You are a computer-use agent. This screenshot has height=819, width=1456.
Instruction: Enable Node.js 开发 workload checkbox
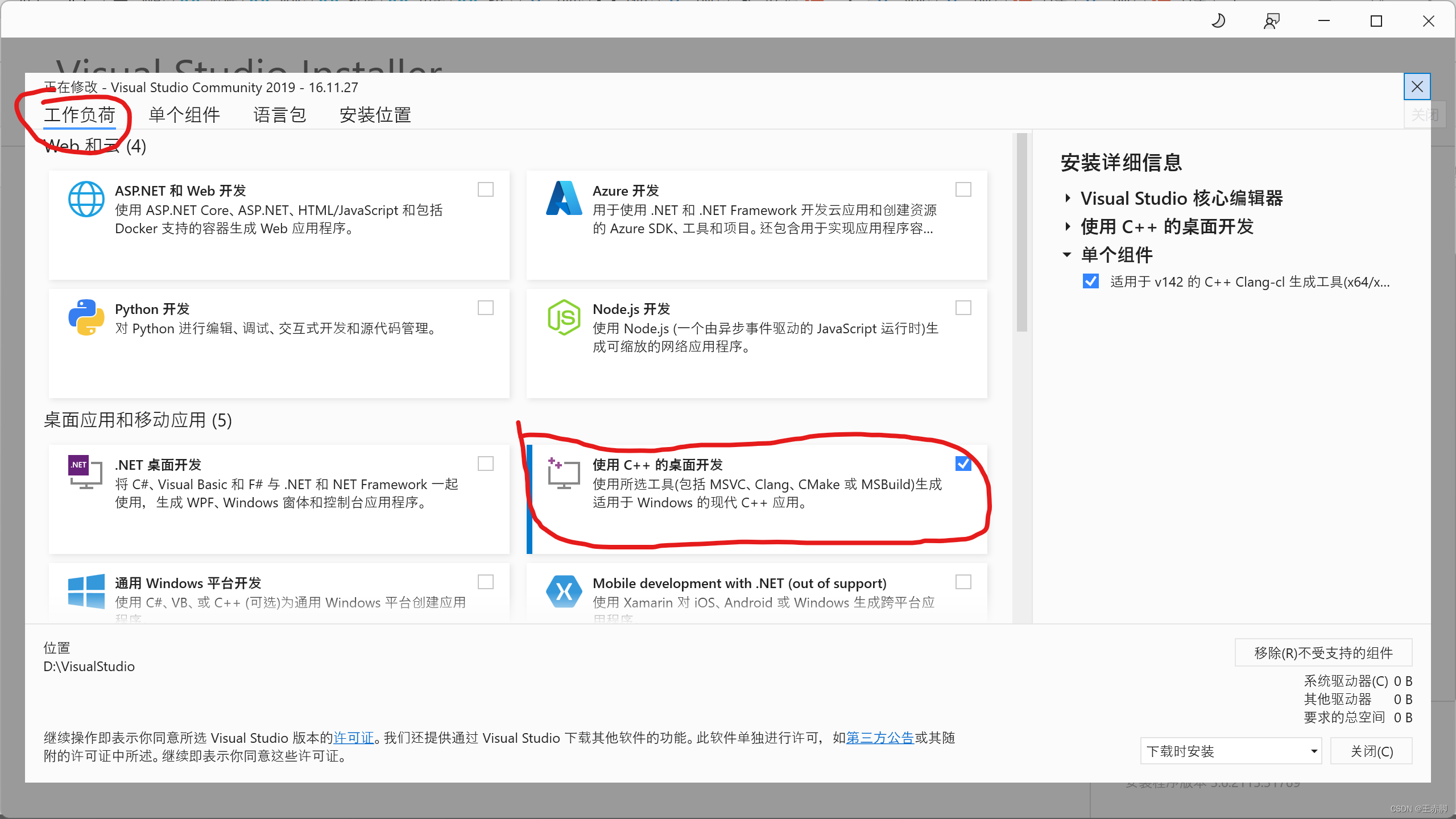963,308
